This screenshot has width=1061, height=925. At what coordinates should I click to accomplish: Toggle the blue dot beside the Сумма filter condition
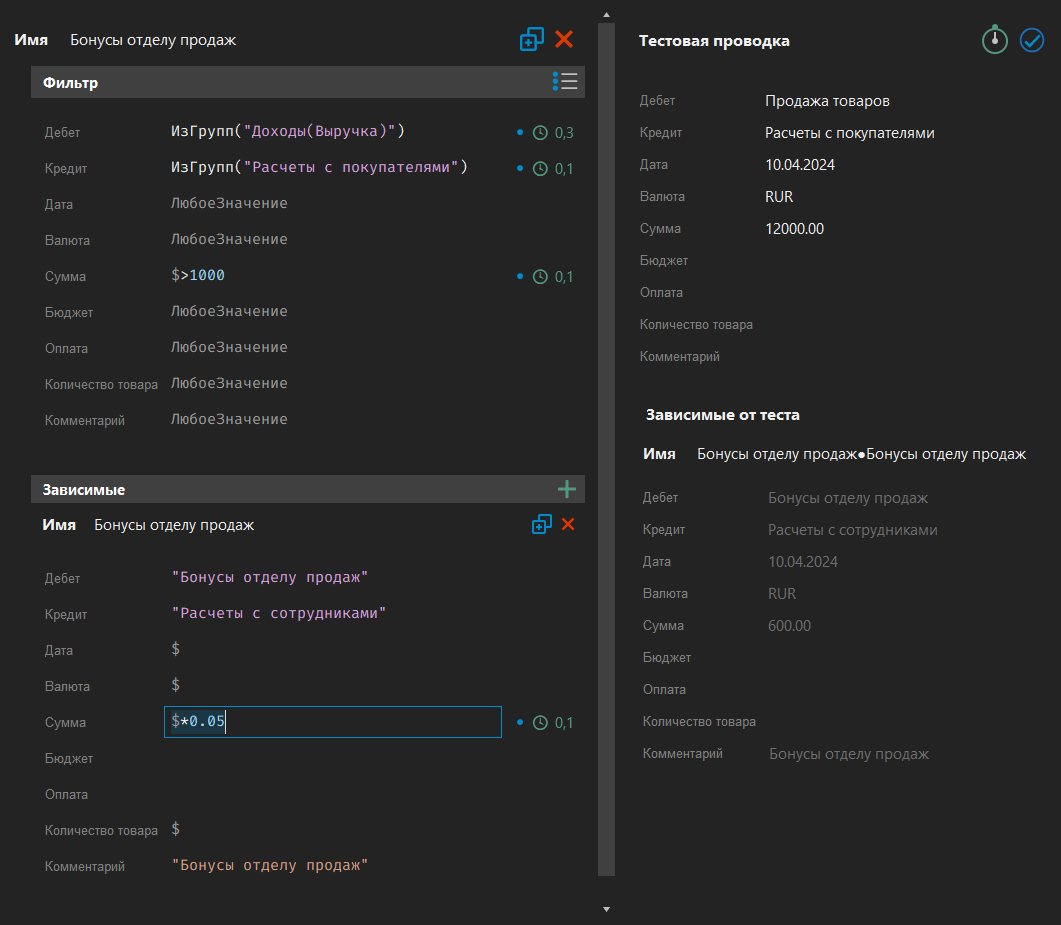tap(519, 276)
